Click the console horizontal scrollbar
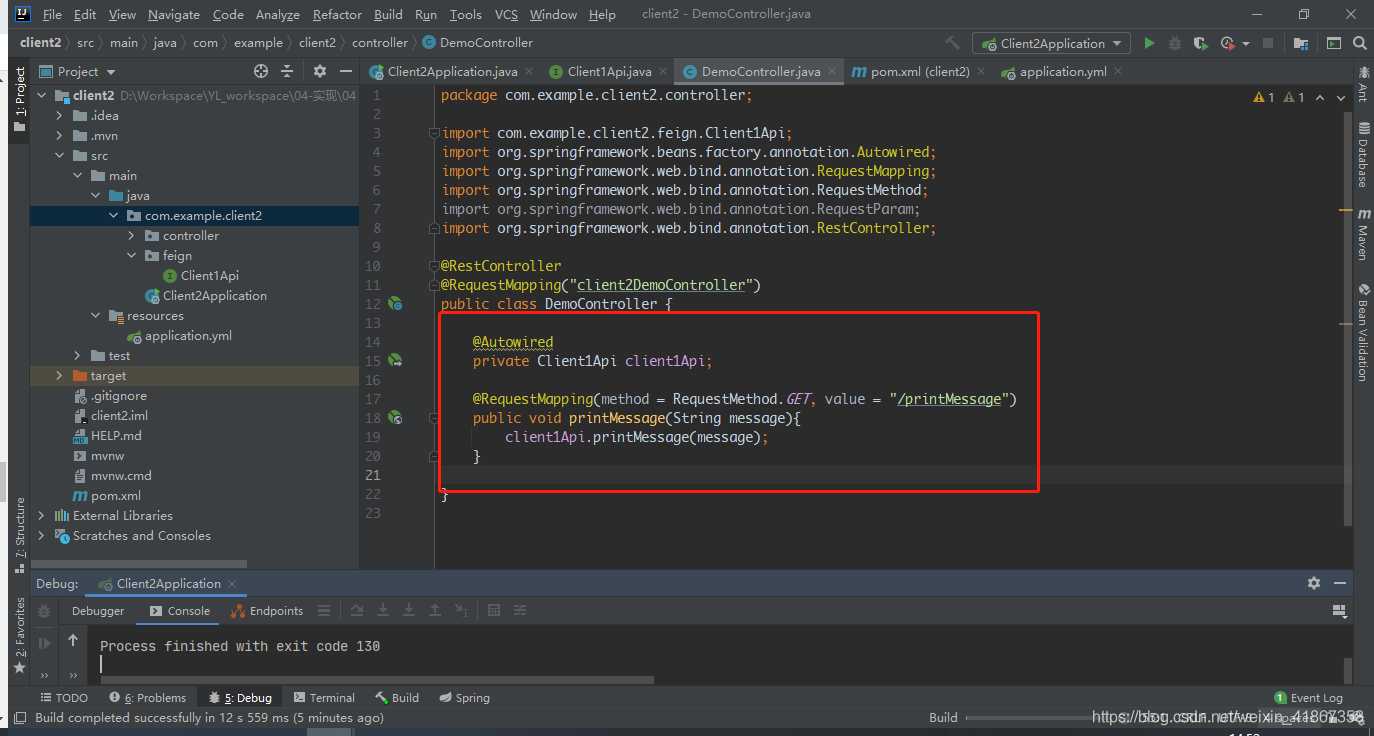 [376, 680]
